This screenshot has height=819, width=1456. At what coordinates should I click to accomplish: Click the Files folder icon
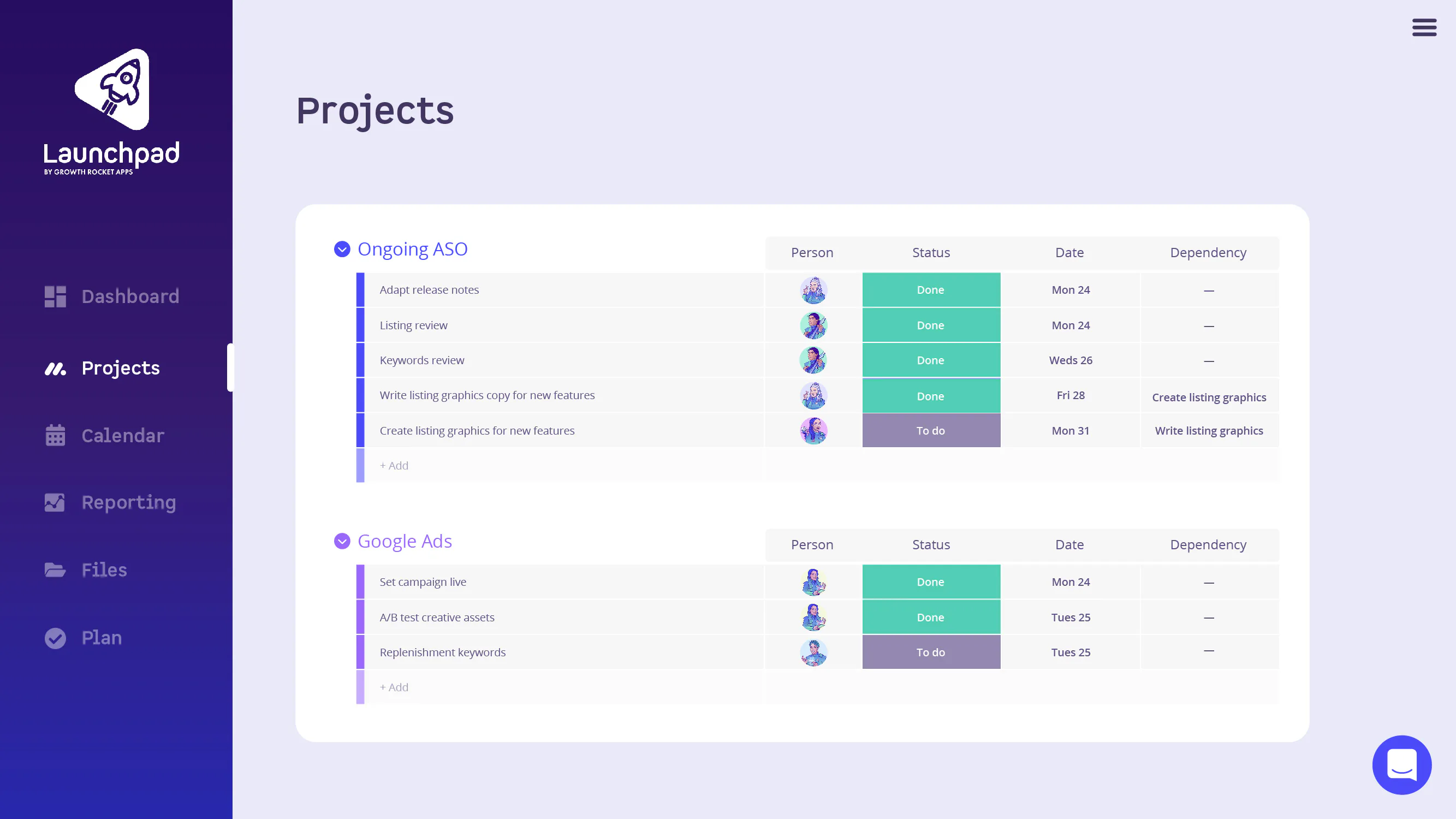point(55,569)
